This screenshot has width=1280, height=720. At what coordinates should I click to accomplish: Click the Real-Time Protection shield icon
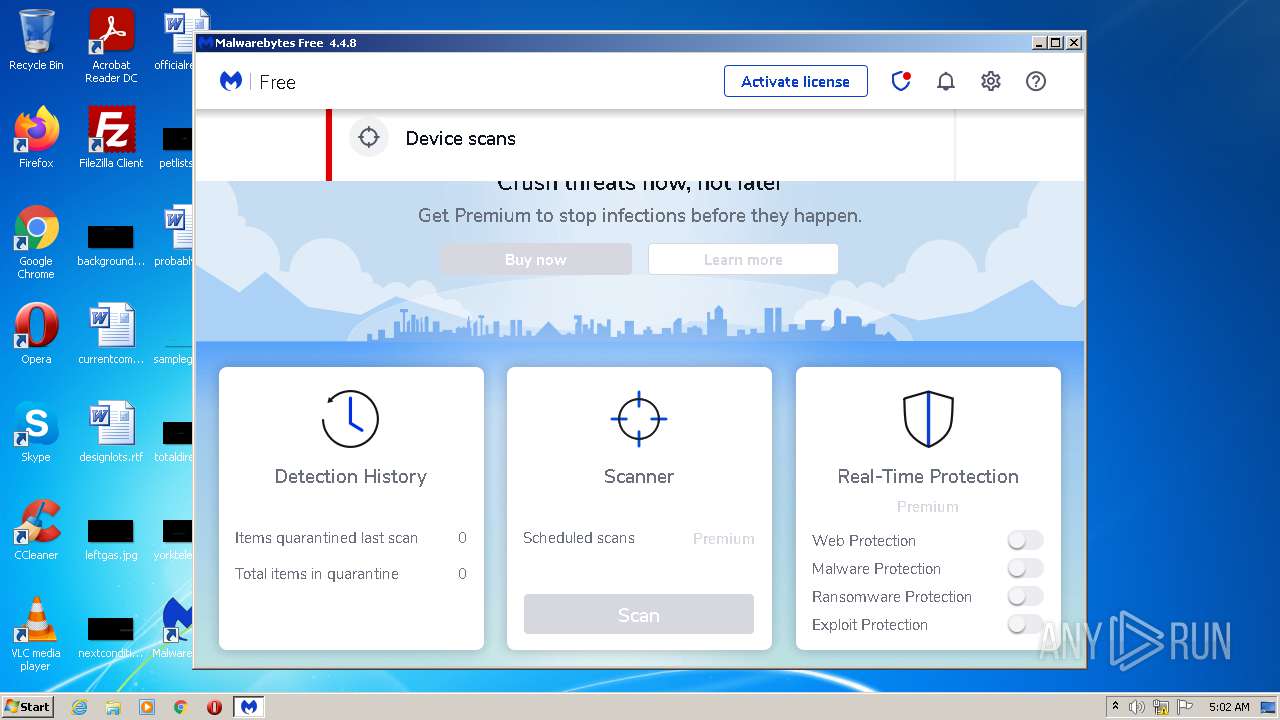928,418
